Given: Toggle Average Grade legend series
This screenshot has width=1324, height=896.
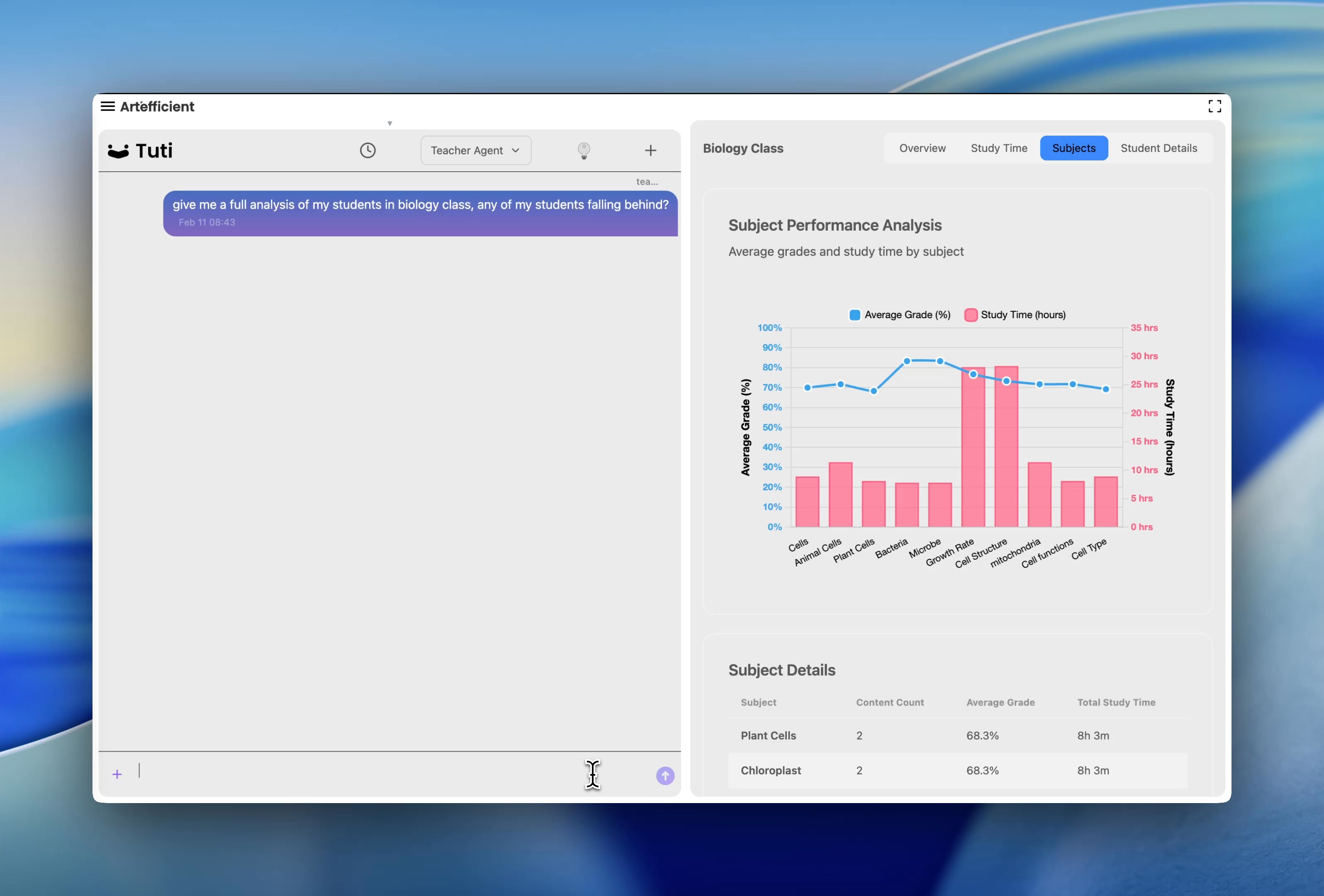Looking at the screenshot, I should click(x=900, y=315).
